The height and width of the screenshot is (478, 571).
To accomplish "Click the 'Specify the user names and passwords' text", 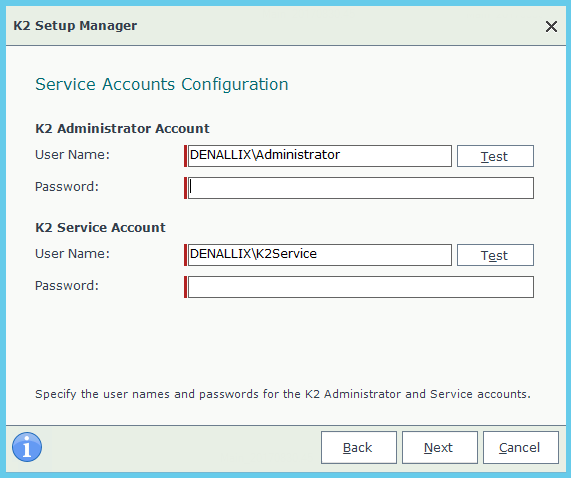I will (283, 394).
